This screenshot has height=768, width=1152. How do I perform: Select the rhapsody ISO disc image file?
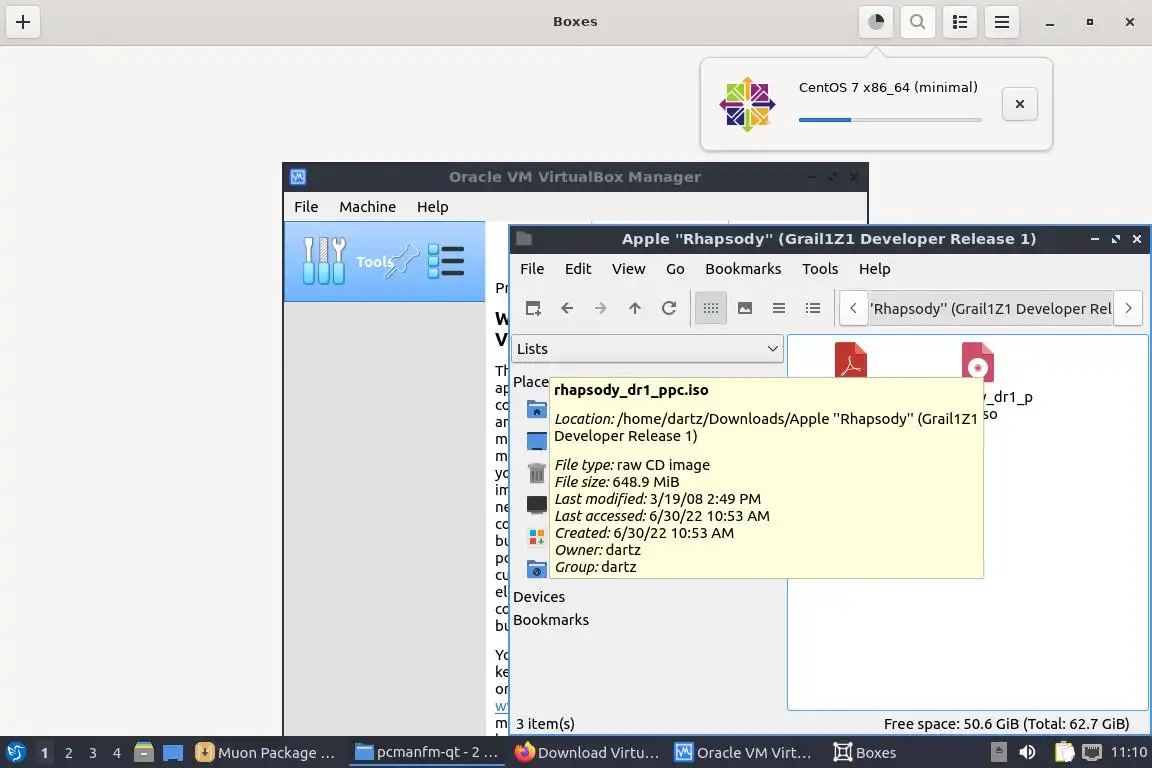[x=977, y=360]
